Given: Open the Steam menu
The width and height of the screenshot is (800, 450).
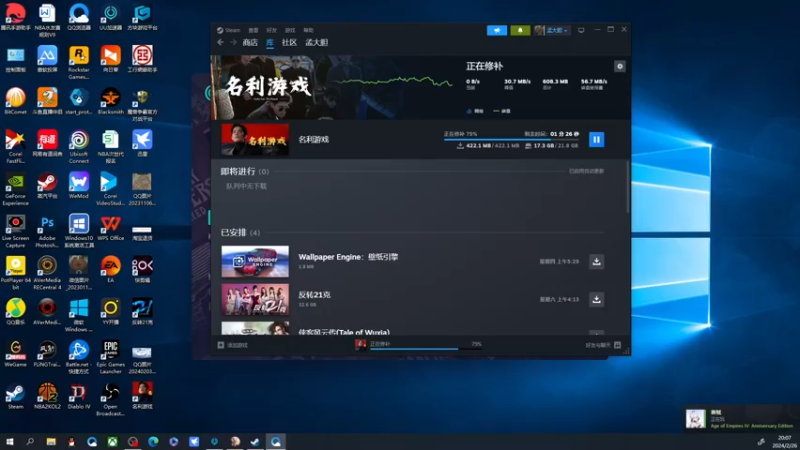Looking at the screenshot, I should [x=229, y=30].
